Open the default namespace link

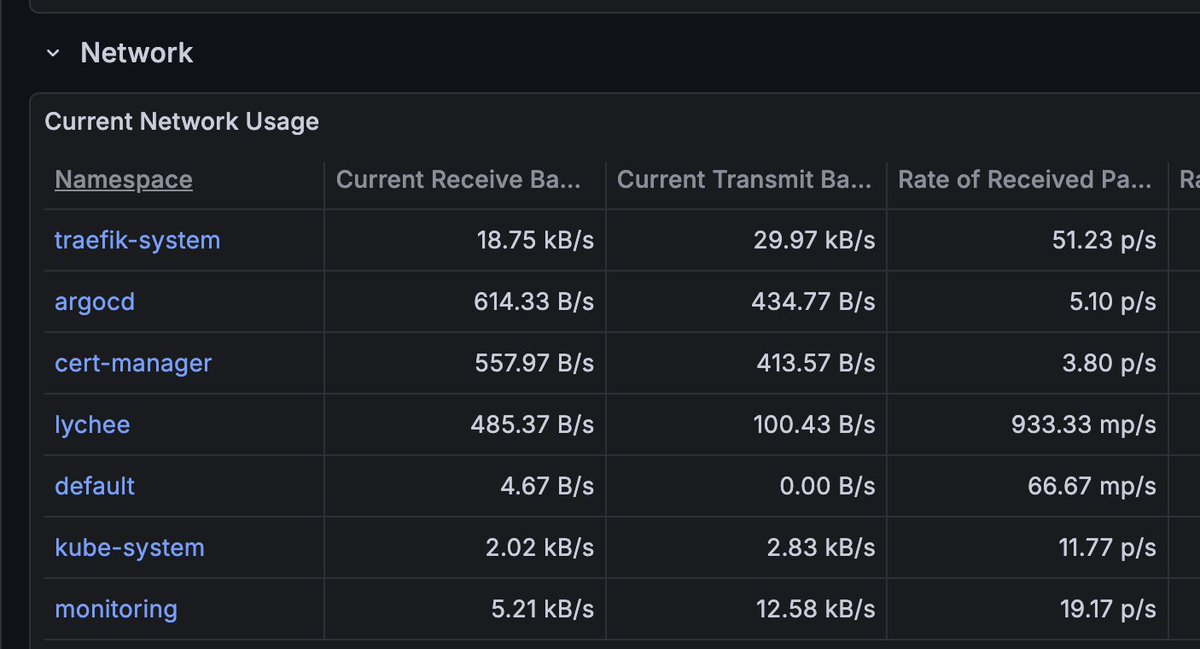click(94, 486)
